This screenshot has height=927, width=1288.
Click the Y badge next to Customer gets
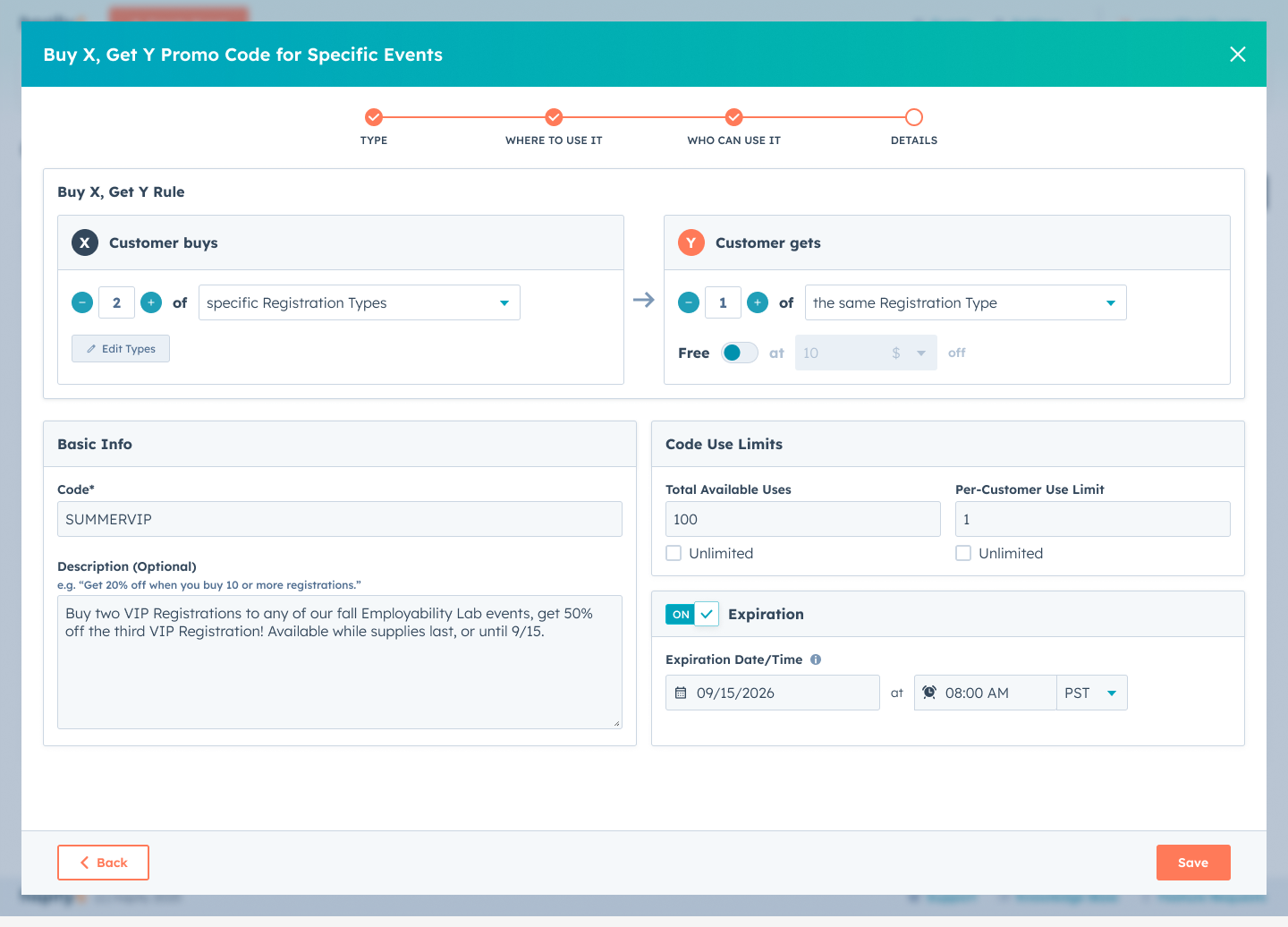coord(691,242)
